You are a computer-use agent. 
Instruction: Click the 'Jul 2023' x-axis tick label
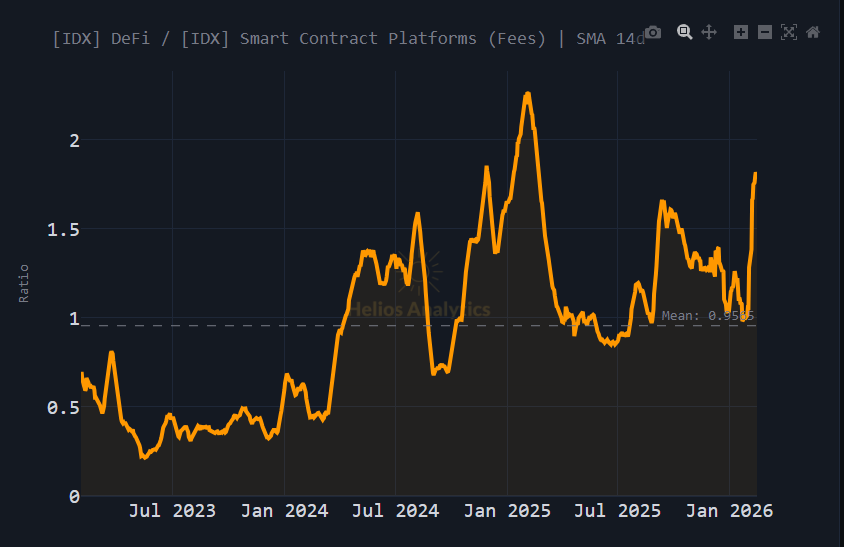pyautogui.click(x=172, y=511)
